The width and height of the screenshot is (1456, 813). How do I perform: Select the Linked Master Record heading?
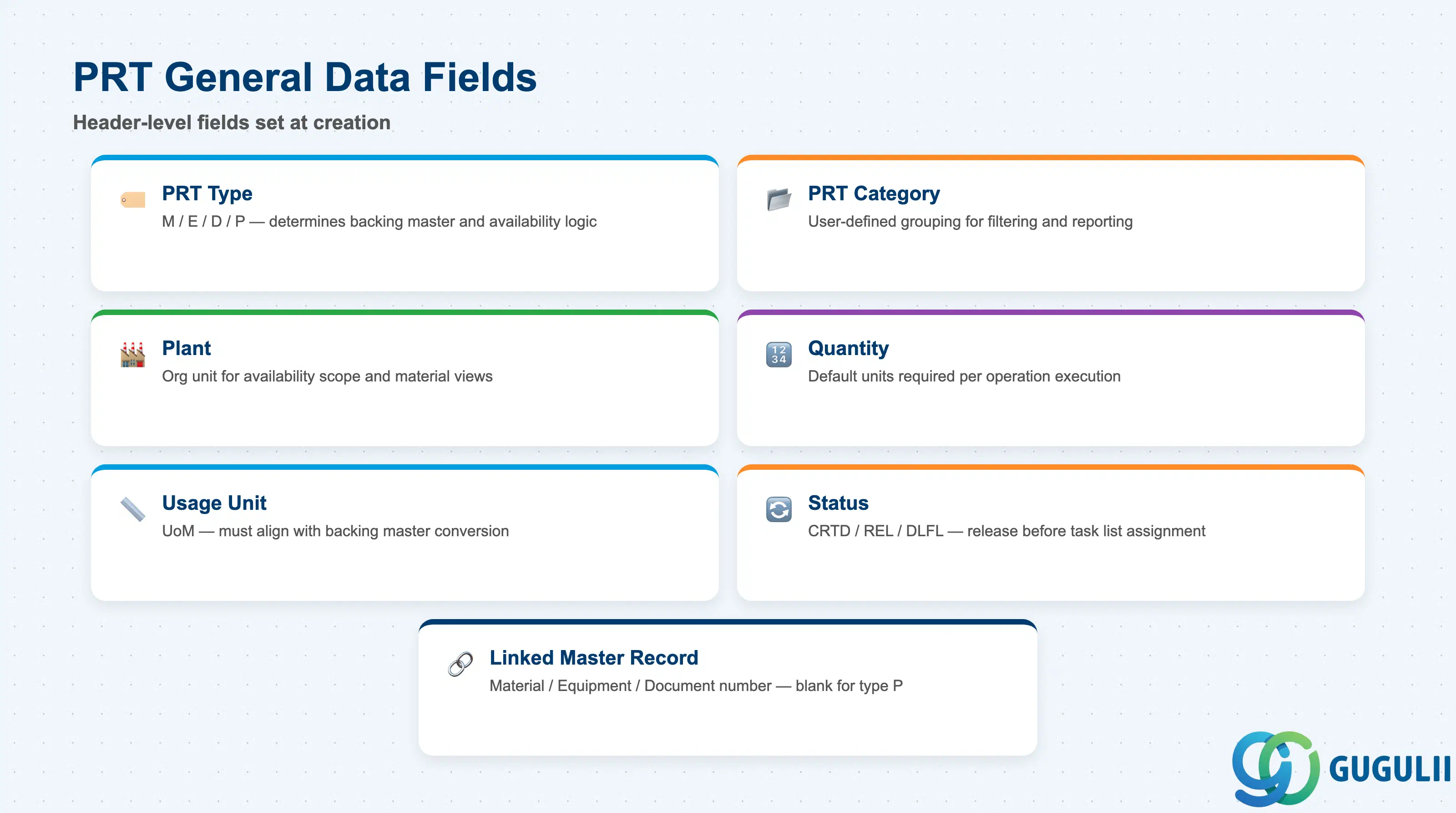[593, 658]
